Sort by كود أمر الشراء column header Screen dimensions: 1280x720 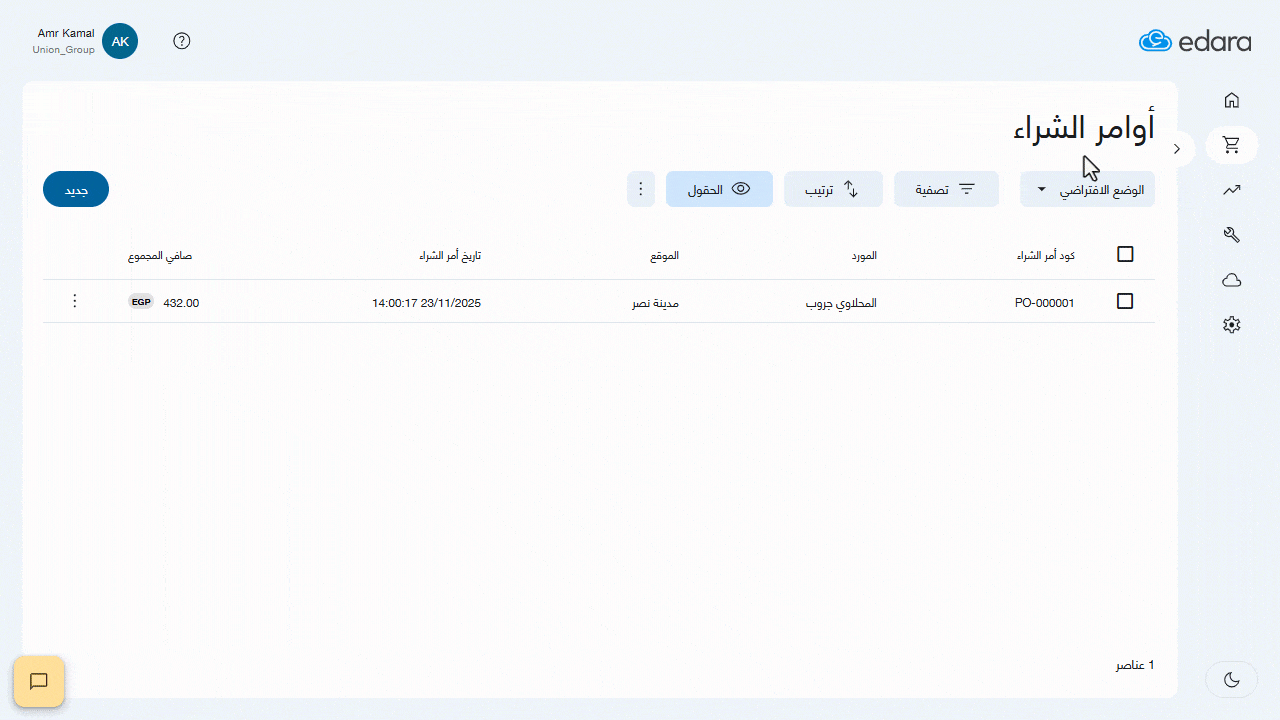click(x=1045, y=256)
